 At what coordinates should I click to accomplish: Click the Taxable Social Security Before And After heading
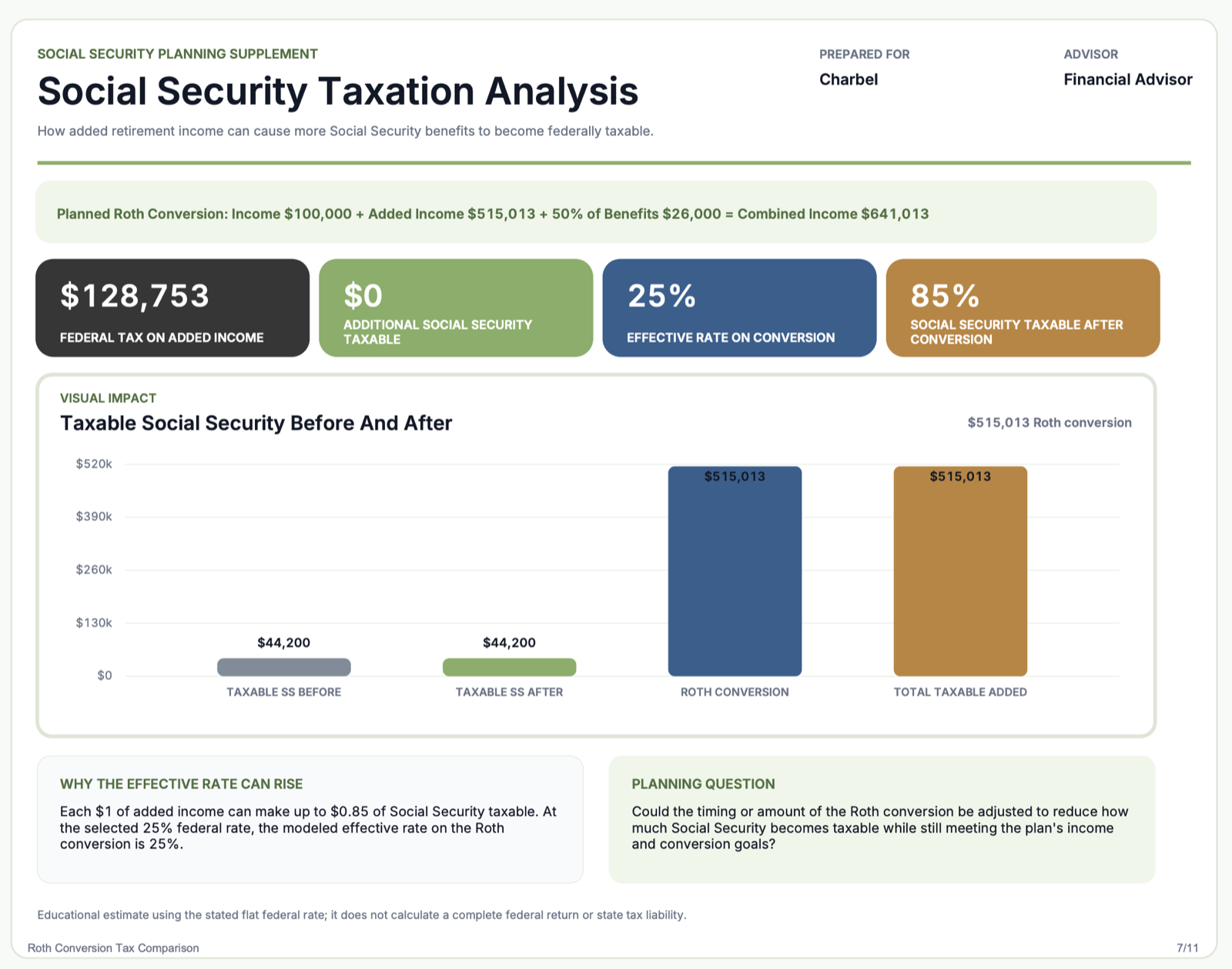tap(256, 423)
